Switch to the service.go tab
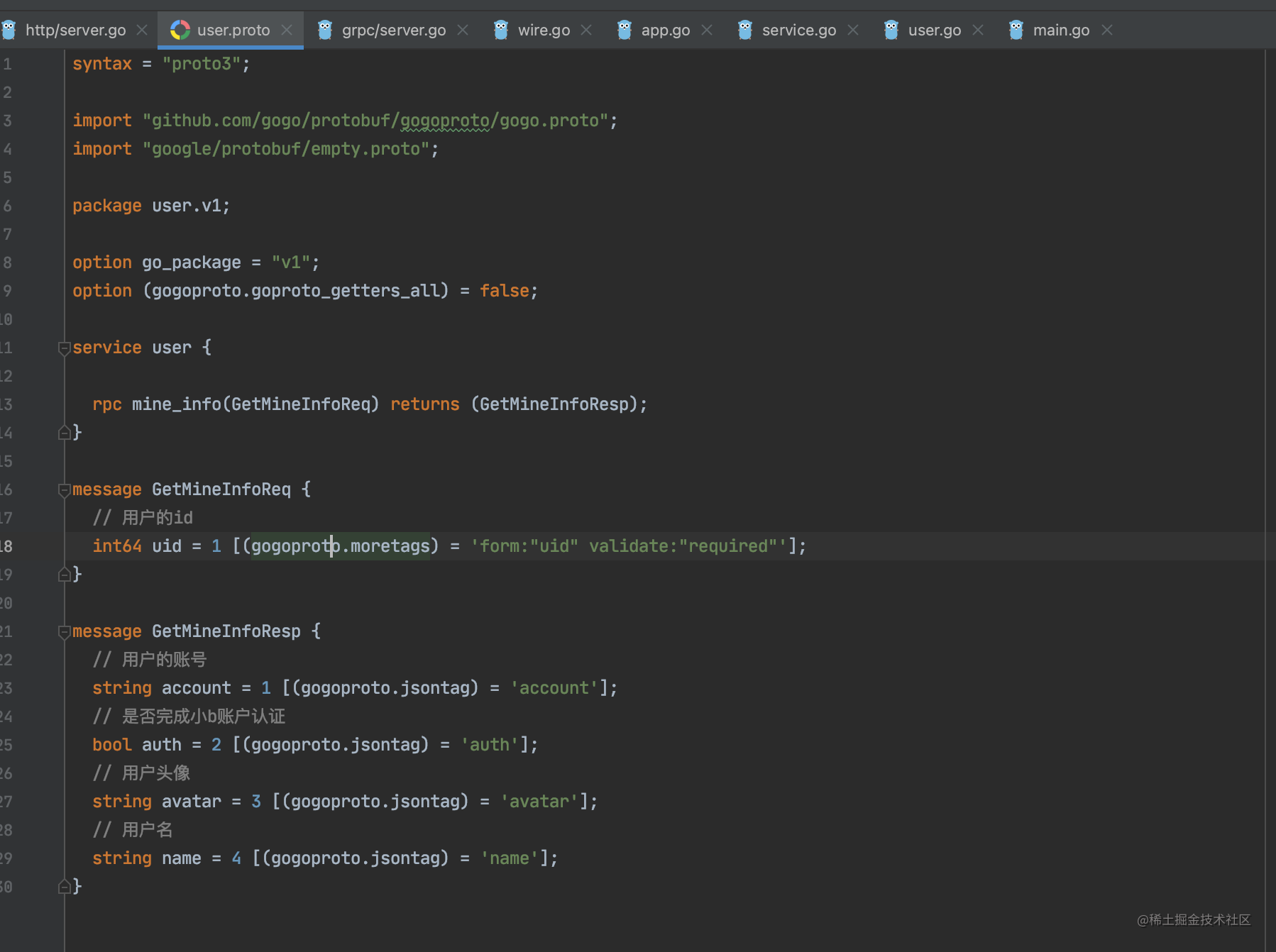Viewport: 1276px width, 952px height. tap(799, 30)
